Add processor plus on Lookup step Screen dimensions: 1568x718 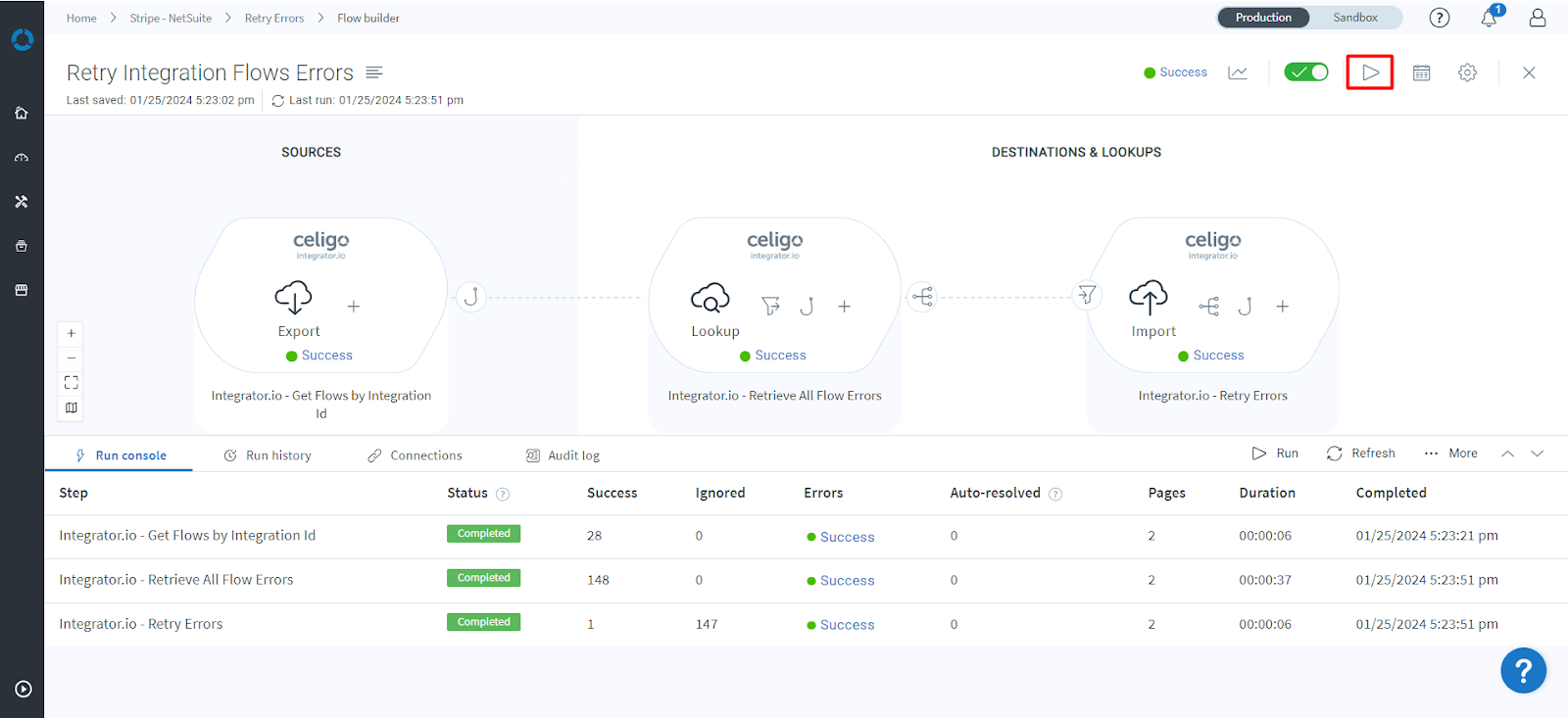[844, 307]
